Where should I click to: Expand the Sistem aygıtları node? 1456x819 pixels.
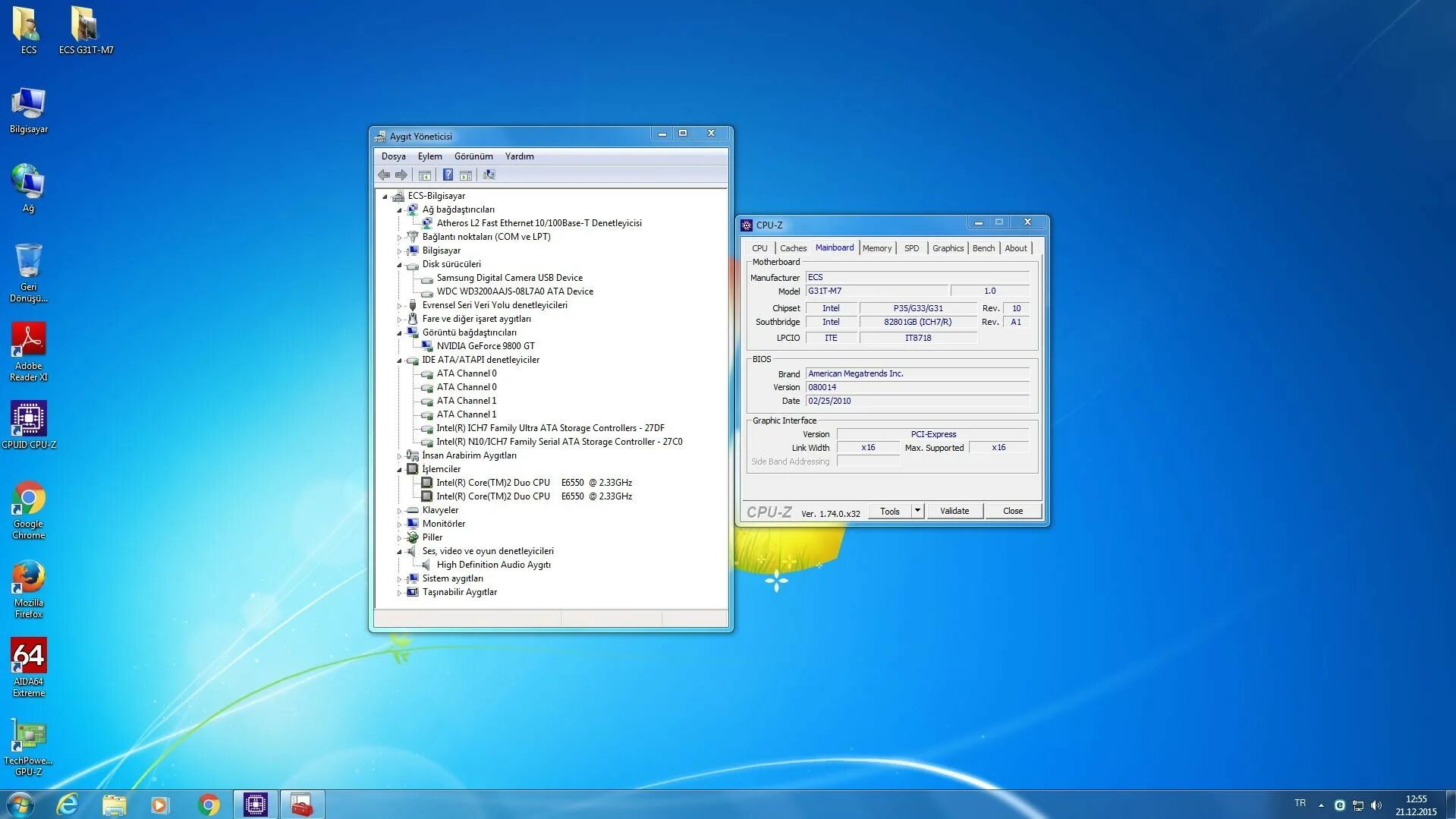point(399,579)
